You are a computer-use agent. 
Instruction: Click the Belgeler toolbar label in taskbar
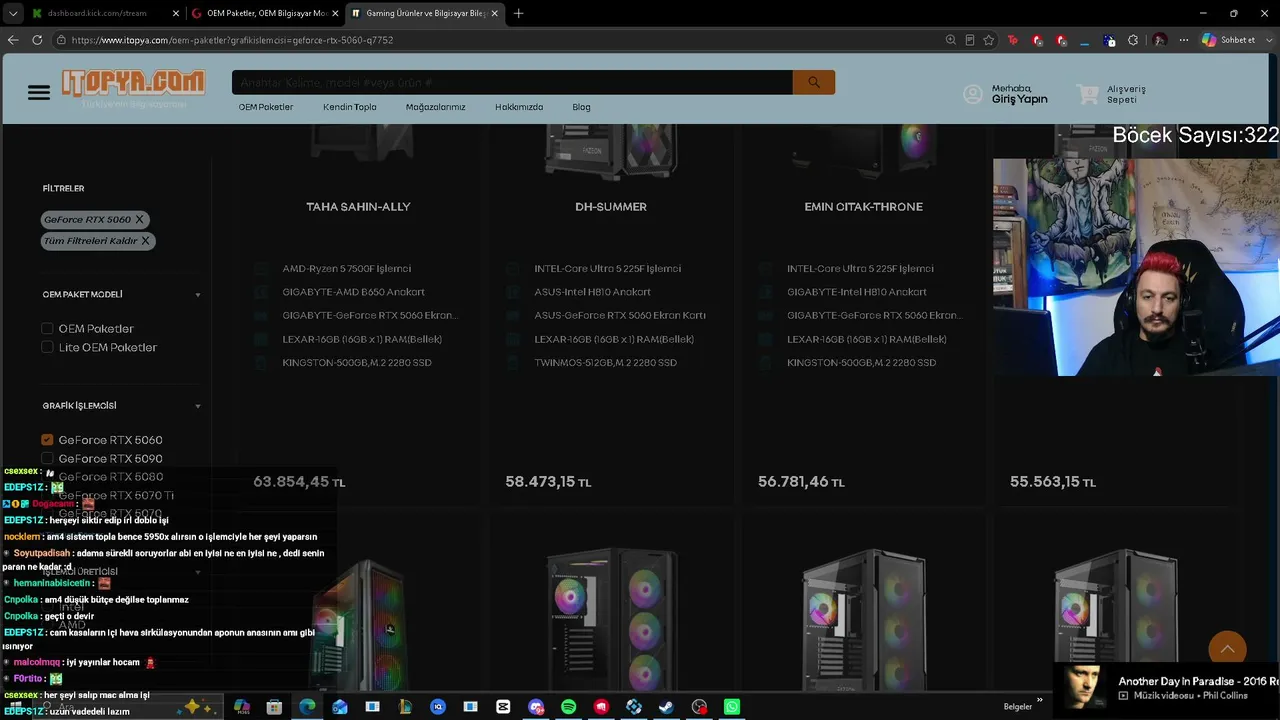click(1018, 707)
